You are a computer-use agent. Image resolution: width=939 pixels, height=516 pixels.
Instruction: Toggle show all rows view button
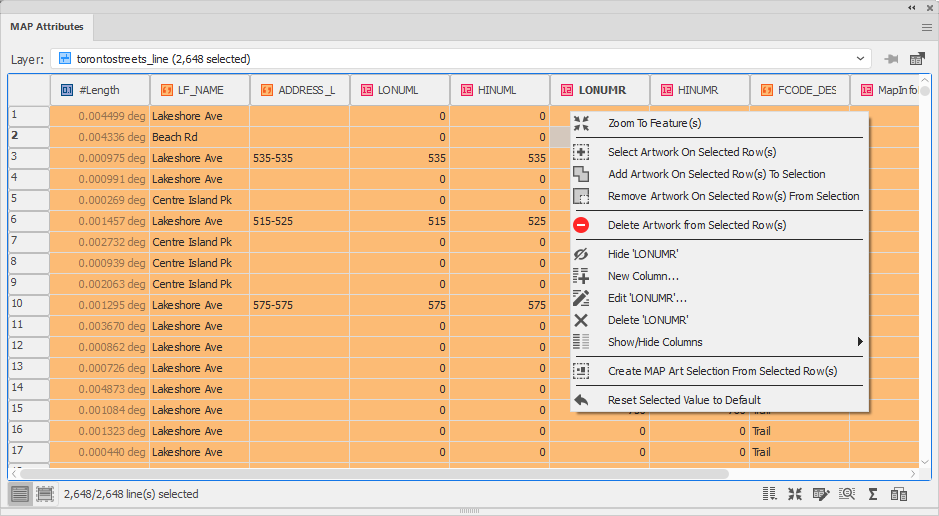click(x=20, y=494)
